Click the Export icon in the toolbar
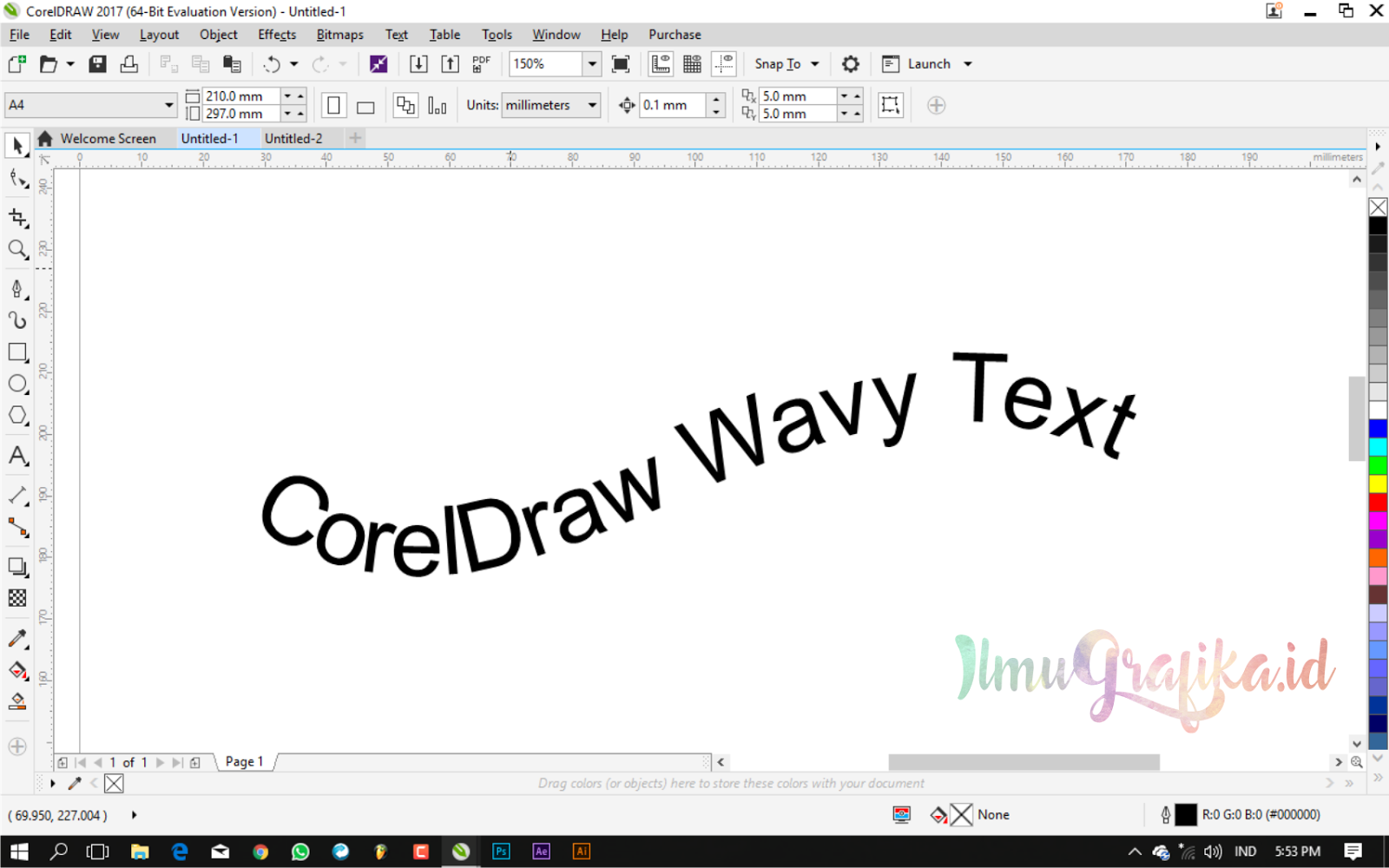 (x=451, y=63)
